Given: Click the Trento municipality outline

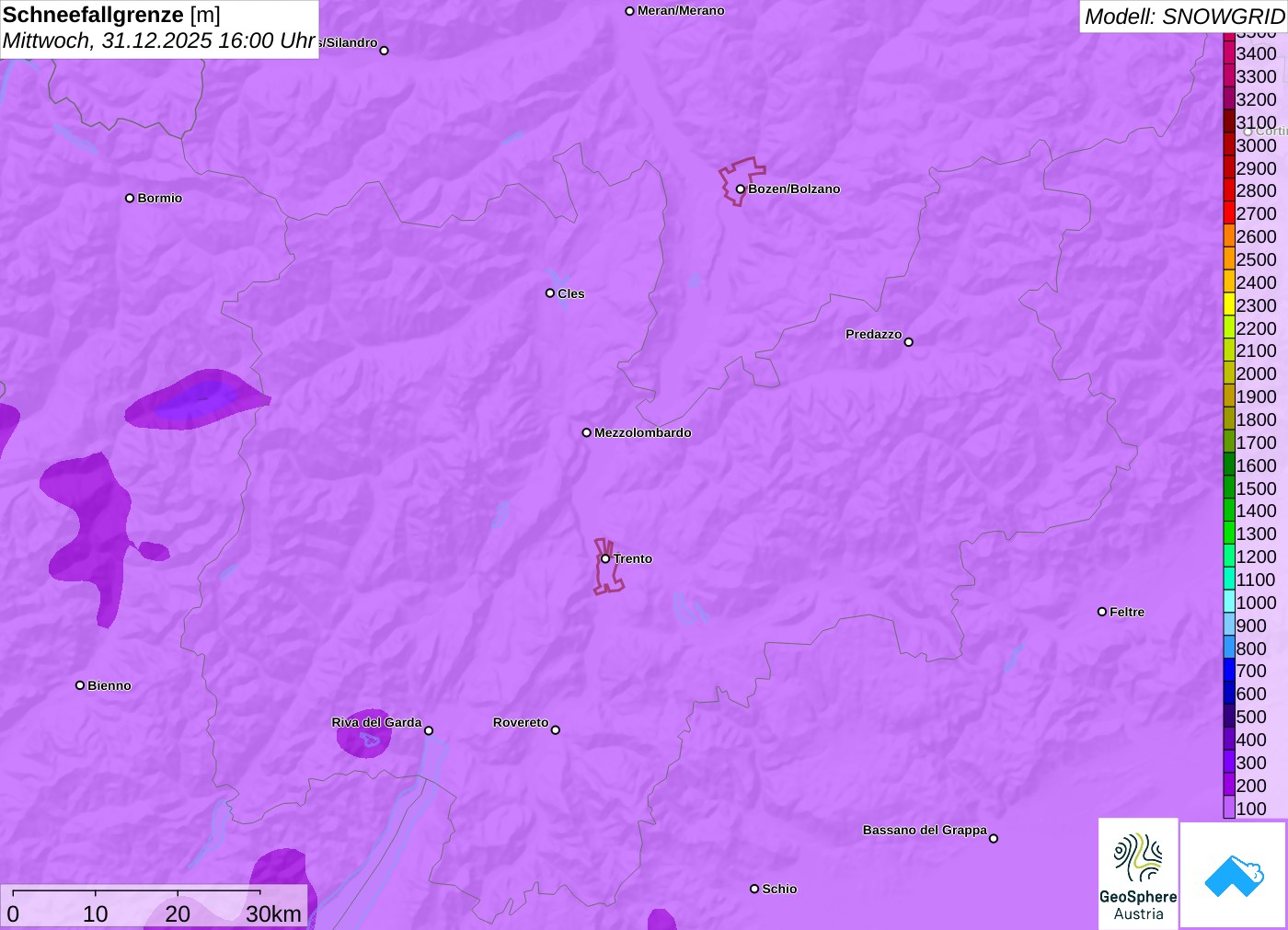Looking at the screenshot, I should pos(607,568).
